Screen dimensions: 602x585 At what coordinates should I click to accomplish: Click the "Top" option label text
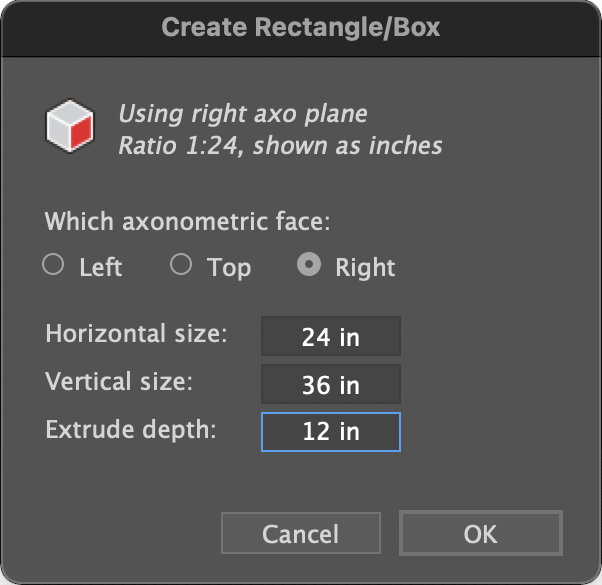(x=229, y=267)
